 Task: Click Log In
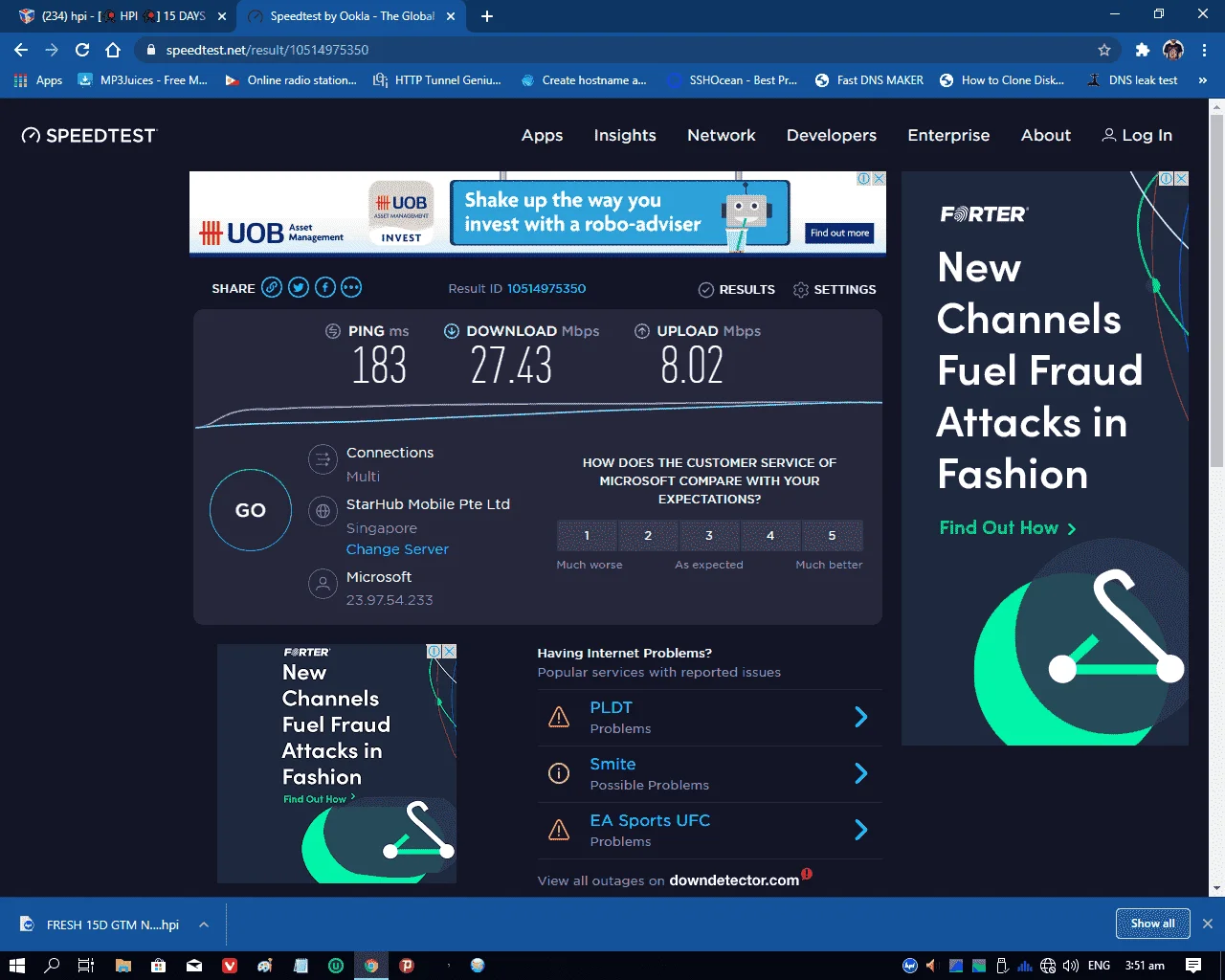pyautogui.click(x=1137, y=136)
